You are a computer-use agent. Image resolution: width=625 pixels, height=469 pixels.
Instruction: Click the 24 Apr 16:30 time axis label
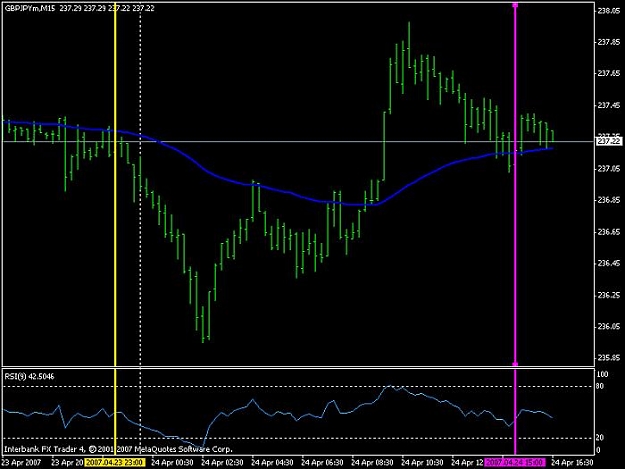click(572, 463)
